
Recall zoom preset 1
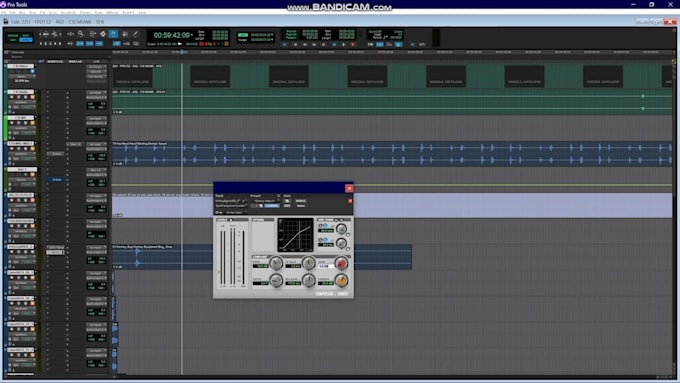(x=41, y=43)
